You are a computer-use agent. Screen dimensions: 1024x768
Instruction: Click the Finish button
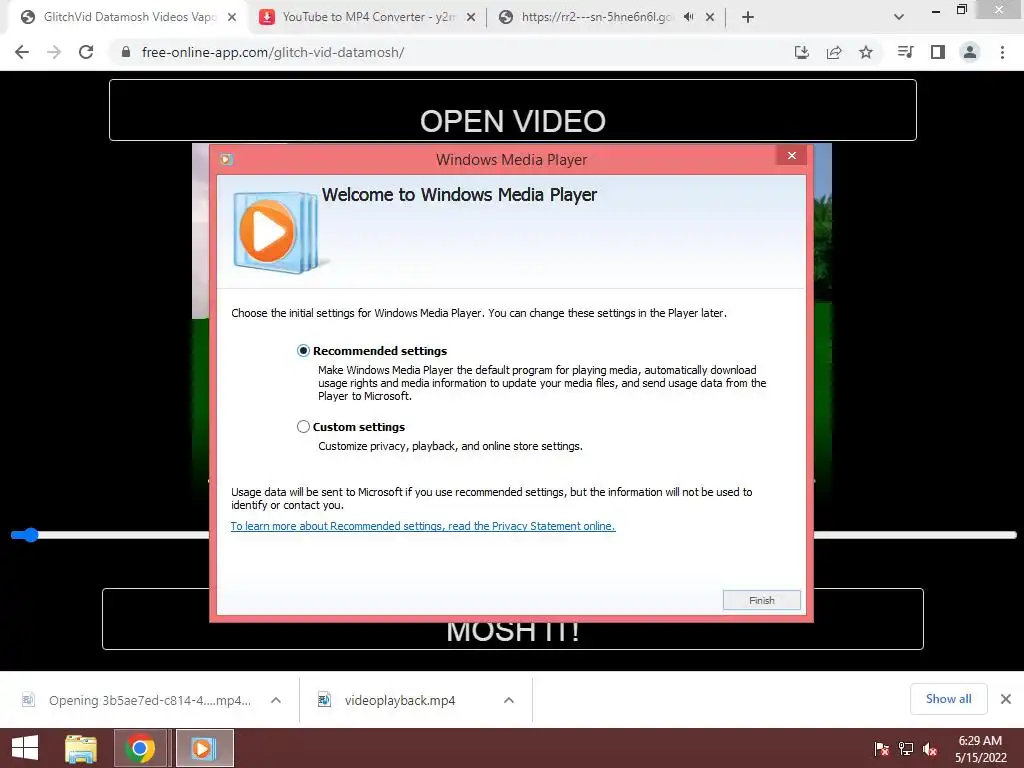(761, 600)
